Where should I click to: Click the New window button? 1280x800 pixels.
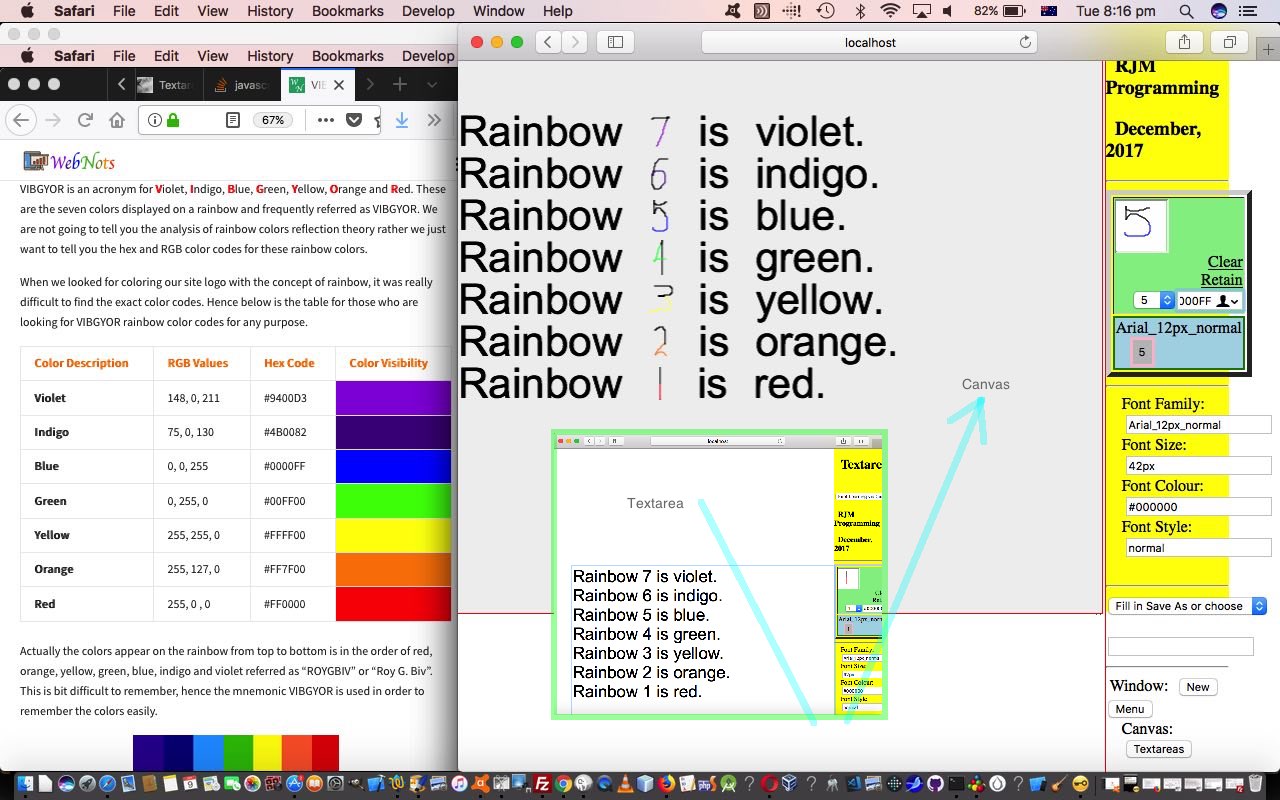pyautogui.click(x=1197, y=687)
